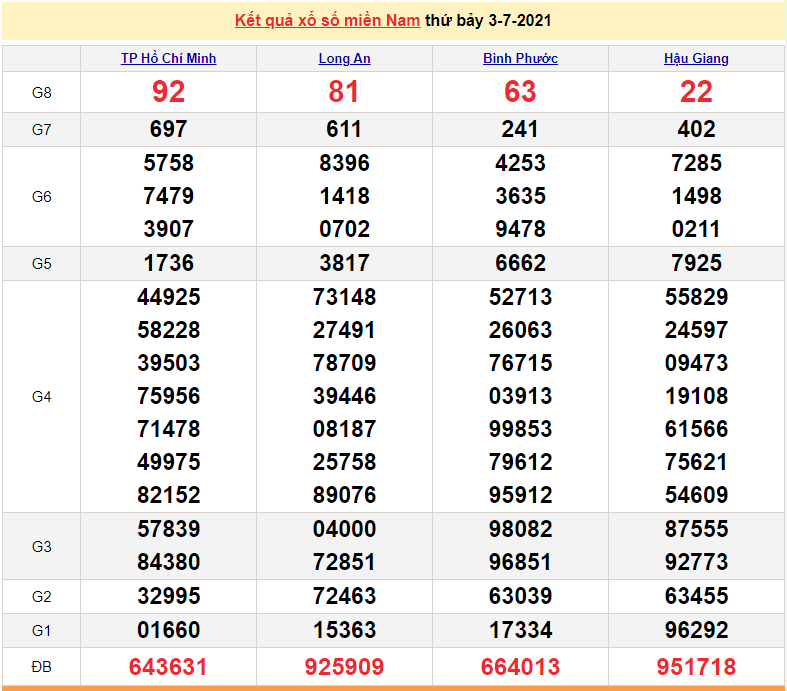Select G4 number 76715

click(x=520, y=363)
